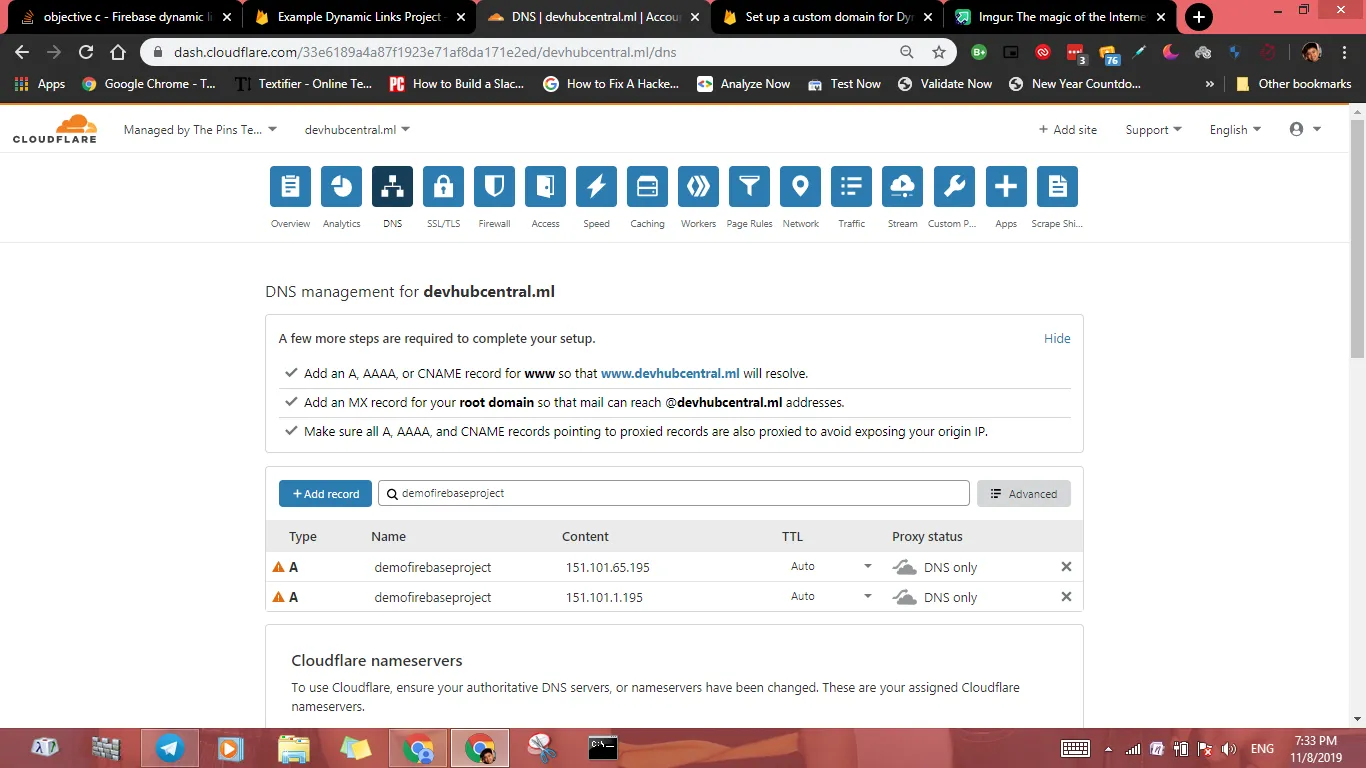
Task: Open the Custom Pages wrench icon
Action: (954, 187)
